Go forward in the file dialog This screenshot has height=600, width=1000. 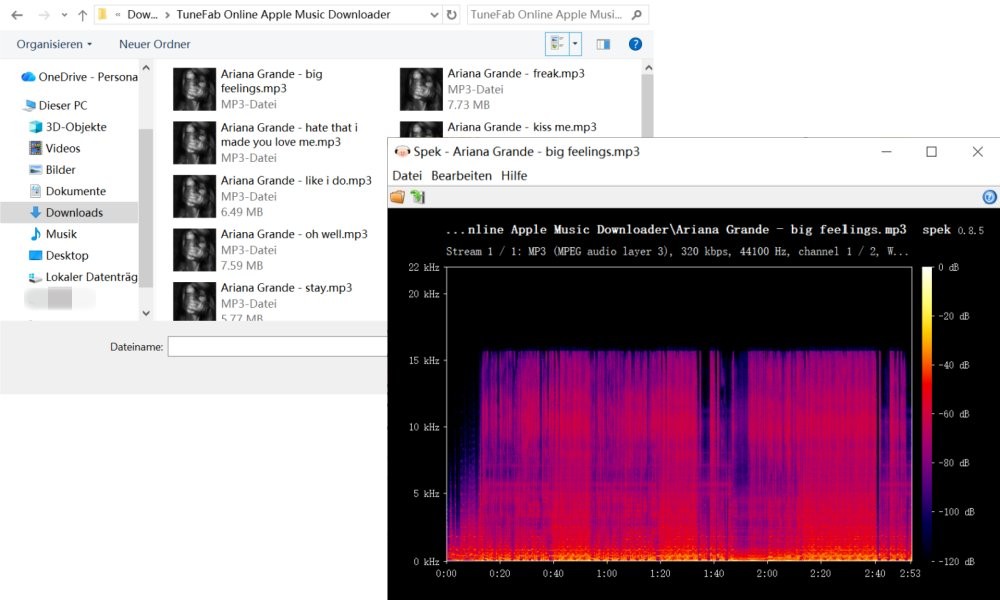pos(44,15)
